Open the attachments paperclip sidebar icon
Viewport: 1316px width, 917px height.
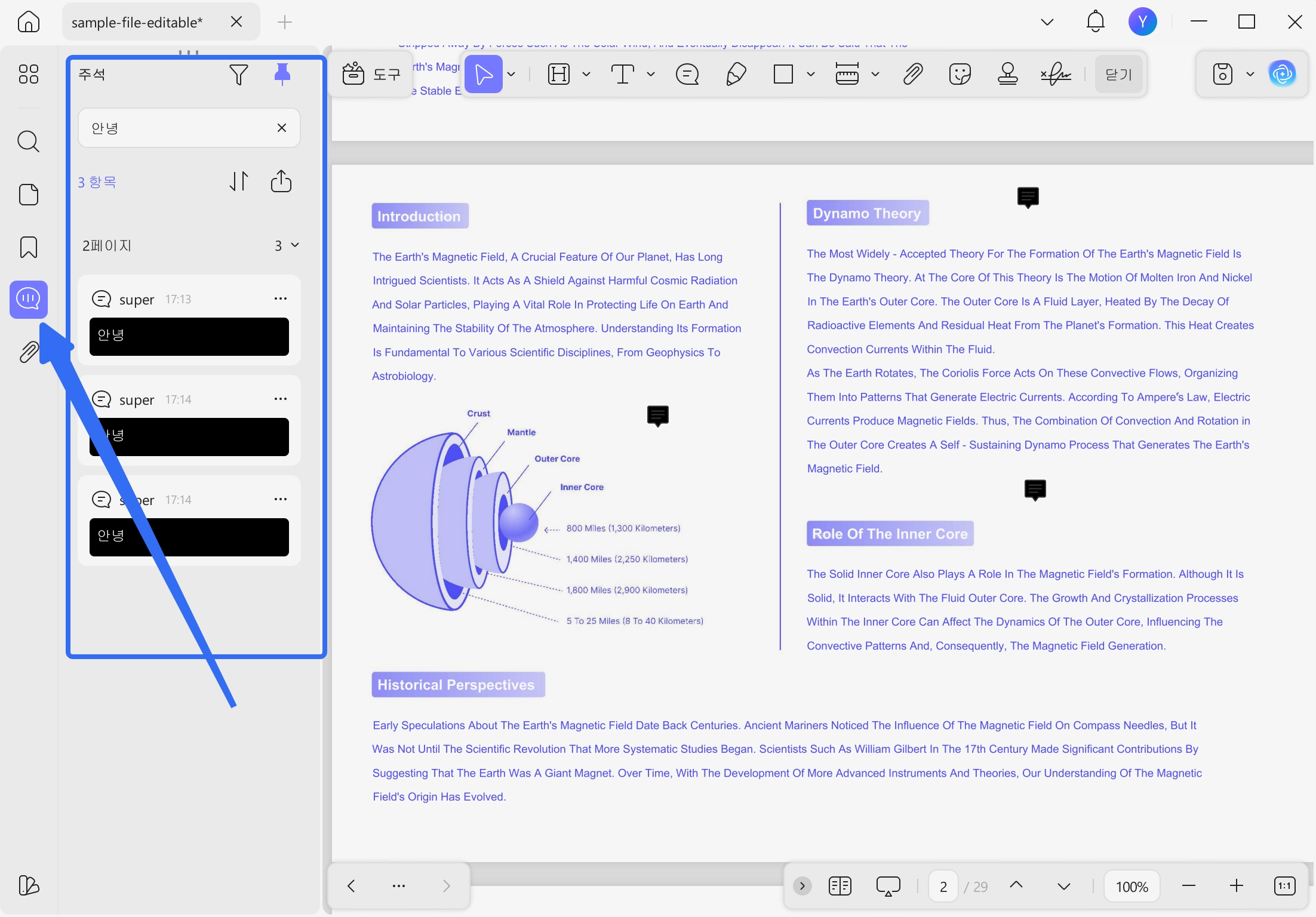tap(29, 352)
